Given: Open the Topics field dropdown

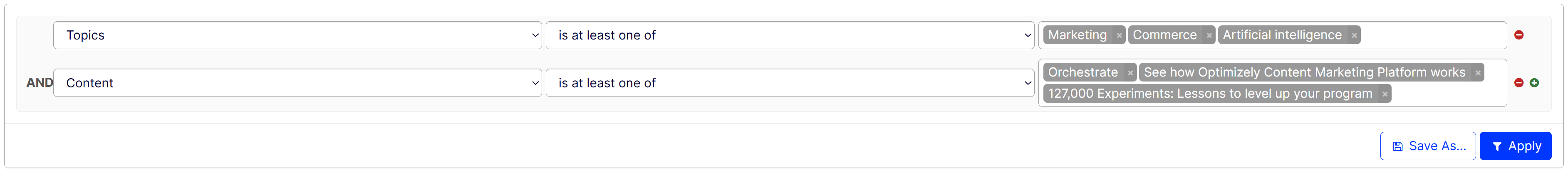Looking at the screenshot, I should click(x=297, y=35).
